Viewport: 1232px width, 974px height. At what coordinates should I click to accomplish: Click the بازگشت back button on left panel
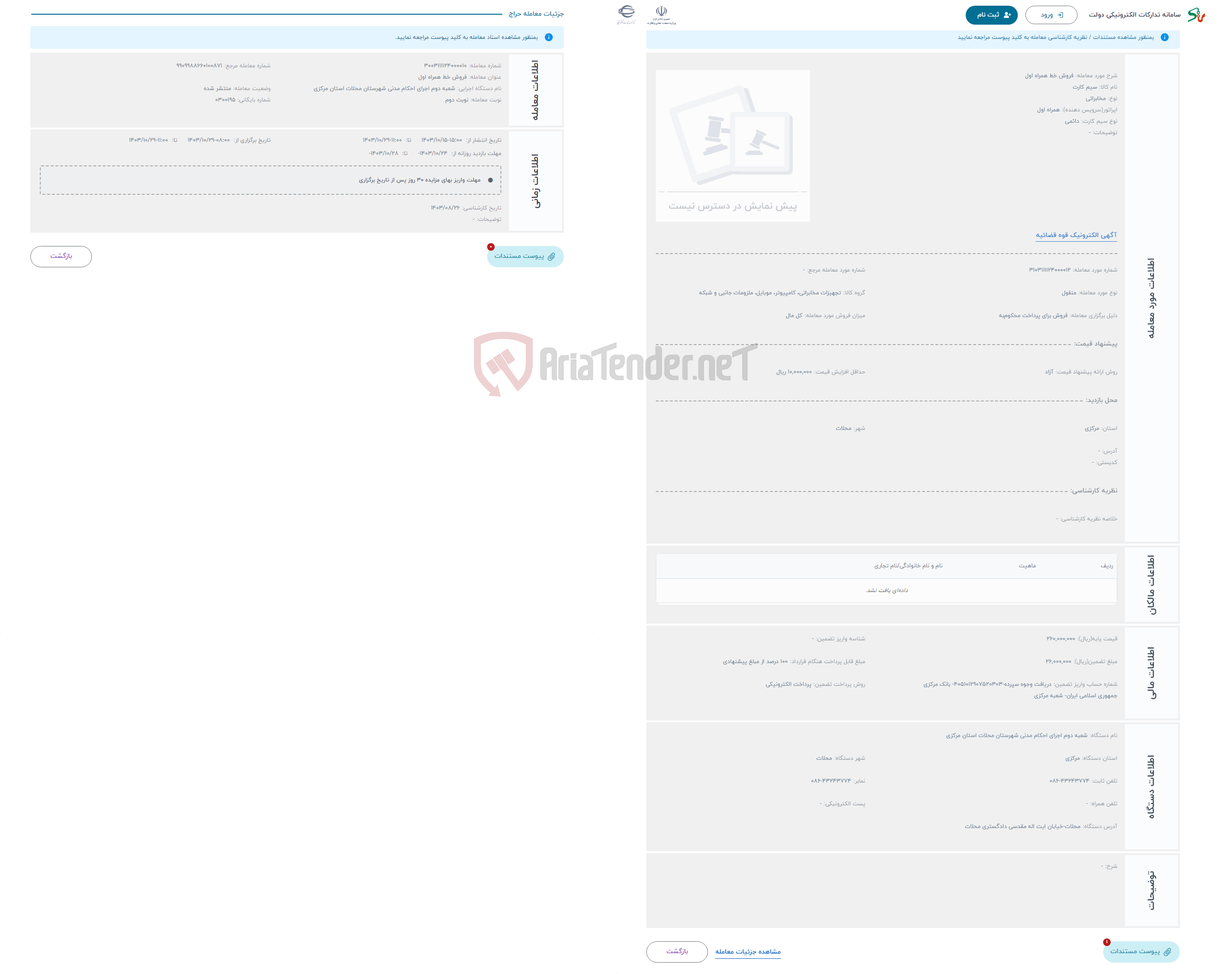[x=63, y=257]
